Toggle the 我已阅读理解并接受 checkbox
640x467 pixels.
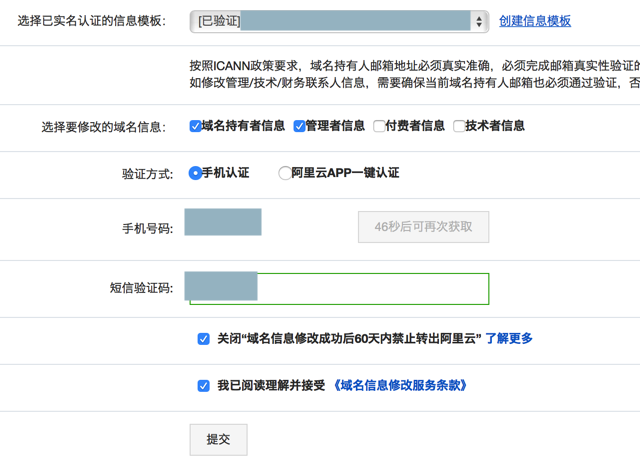(x=203, y=386)
